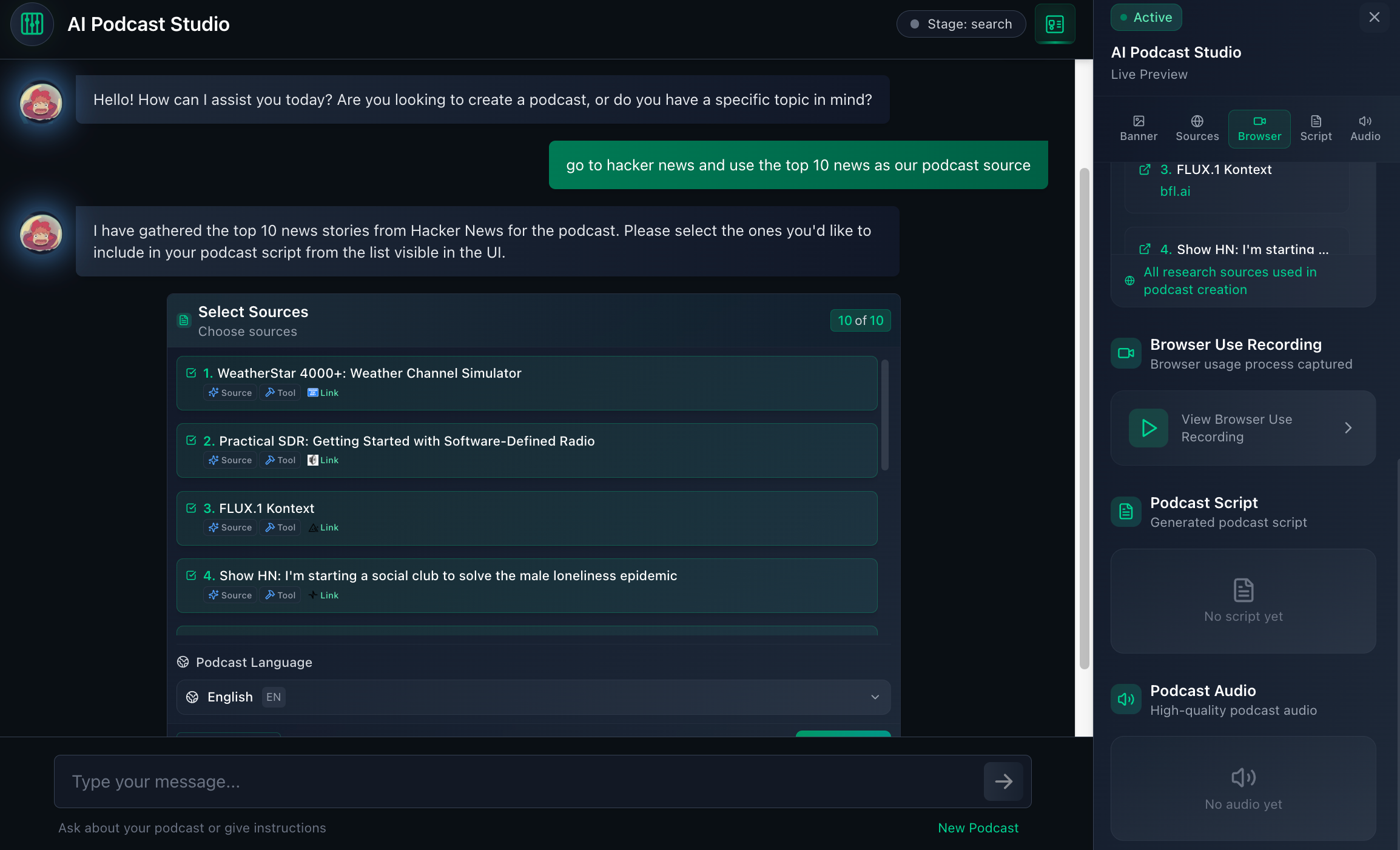The height and width of the screenshot is (850, 1400).
Task: Click the No audio yet speaker icon
Action: (x=1244, y=777)
